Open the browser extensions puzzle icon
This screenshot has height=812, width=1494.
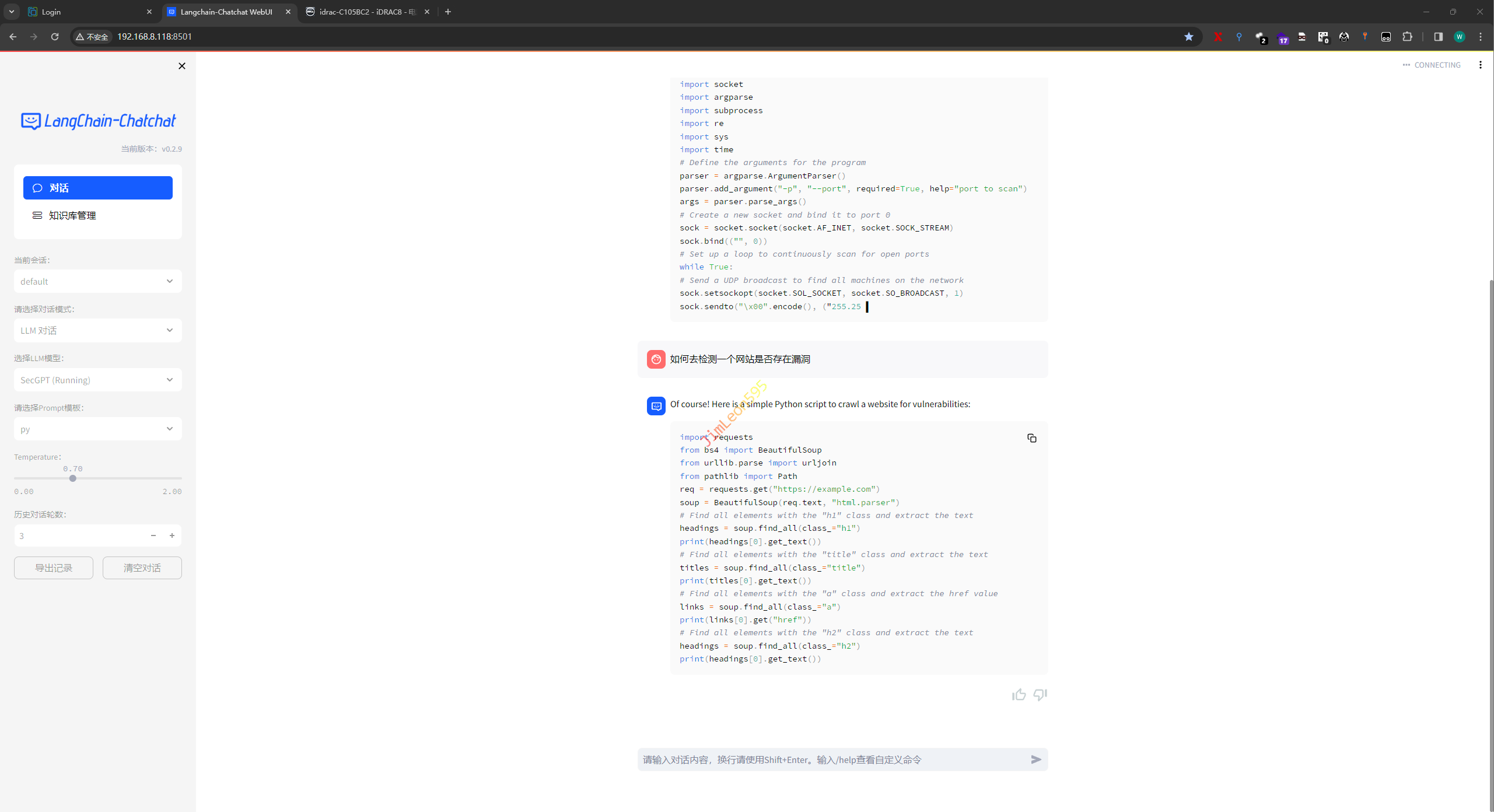[1407, 37]
